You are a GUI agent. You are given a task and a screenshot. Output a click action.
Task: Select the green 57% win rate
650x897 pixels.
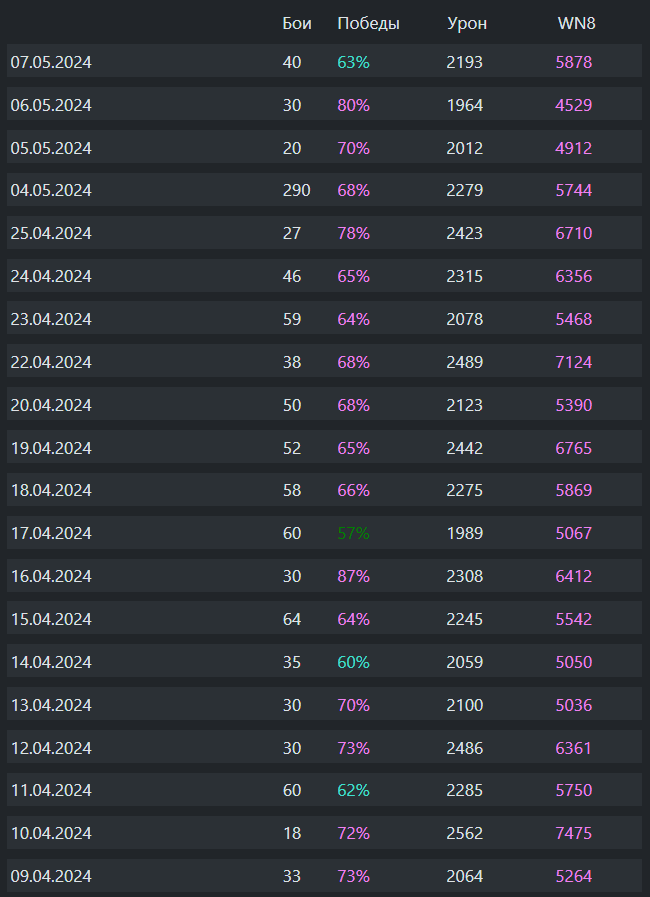[x=353, y=533]
